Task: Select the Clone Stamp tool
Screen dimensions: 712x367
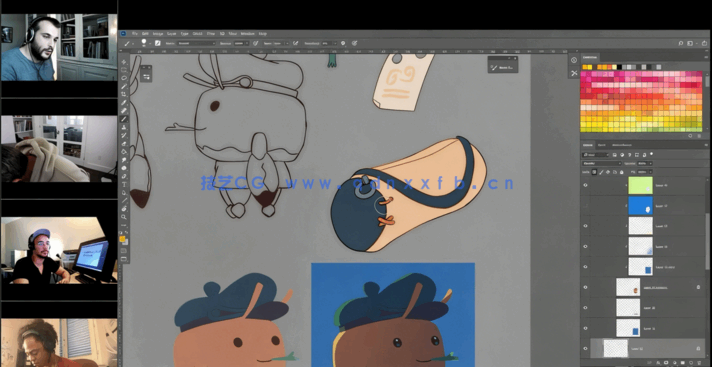Action: [124, 127]
